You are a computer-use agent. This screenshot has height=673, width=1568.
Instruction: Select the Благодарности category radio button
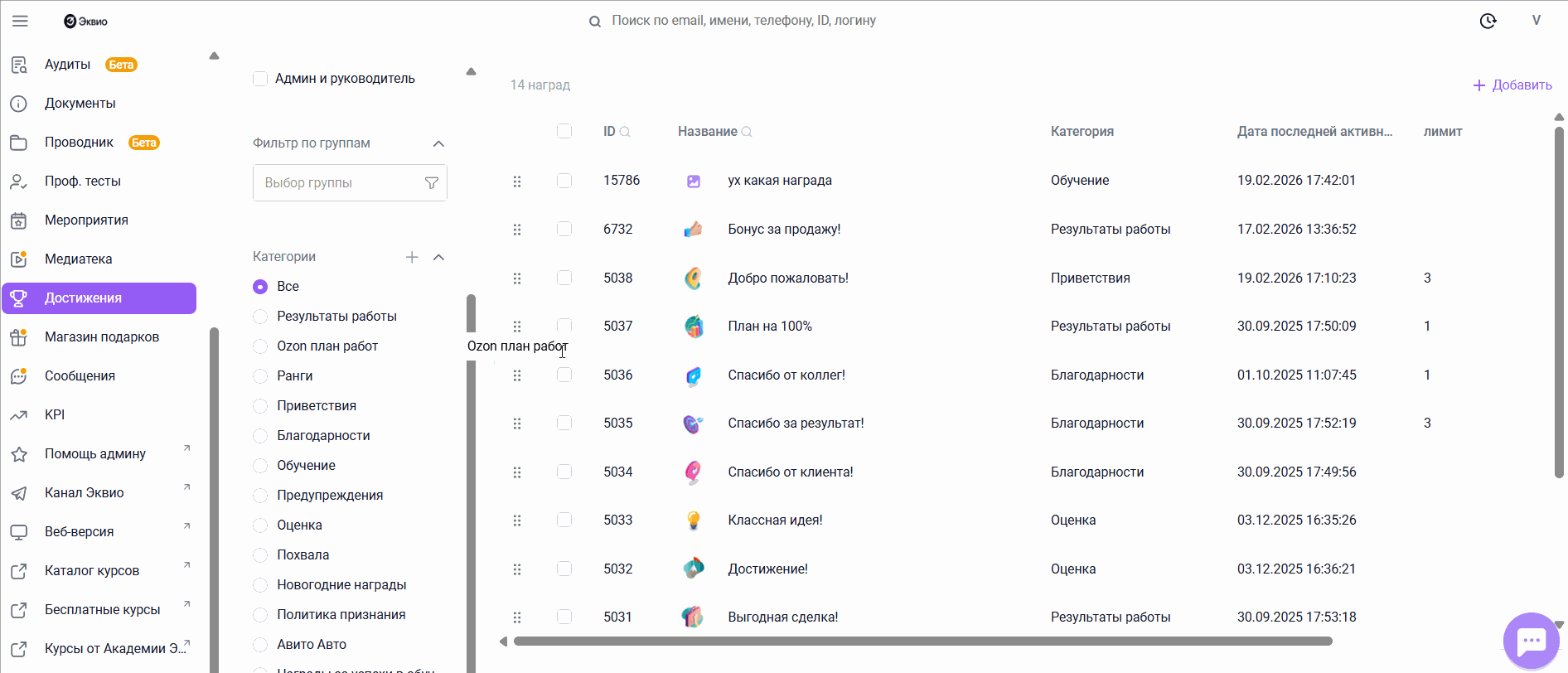pyautogui.click(x=260, y=436)
